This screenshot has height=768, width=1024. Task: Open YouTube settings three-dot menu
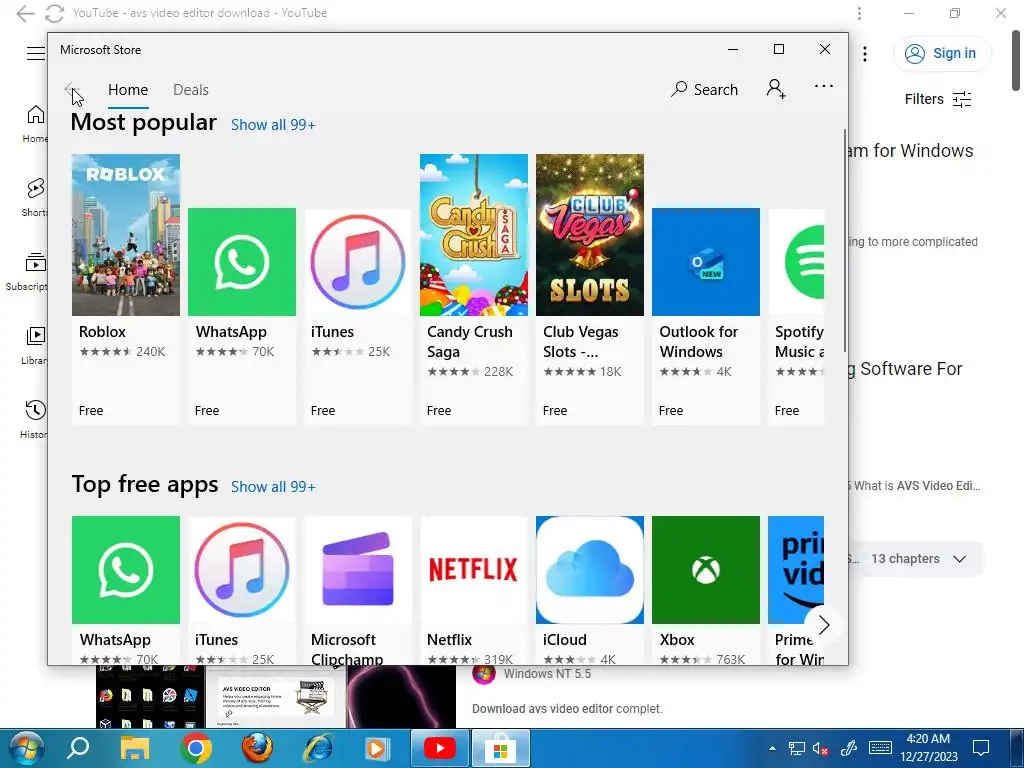point(865,54)
